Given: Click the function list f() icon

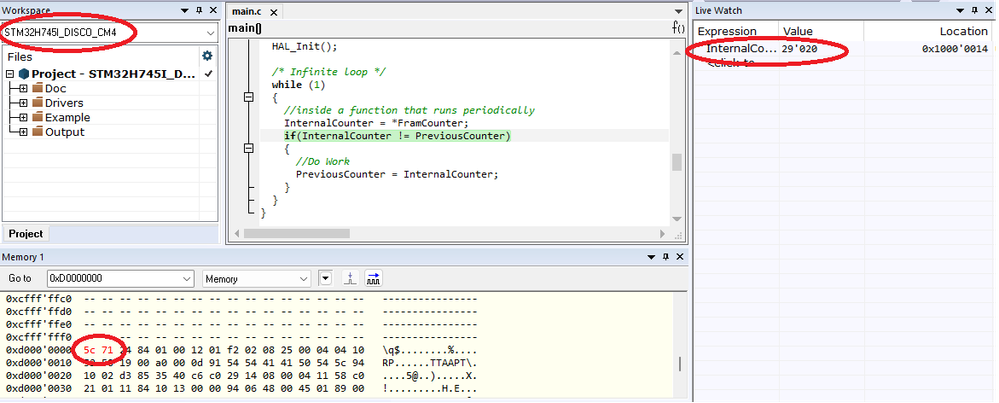Looking at the screenshot, I should (679, 28).
